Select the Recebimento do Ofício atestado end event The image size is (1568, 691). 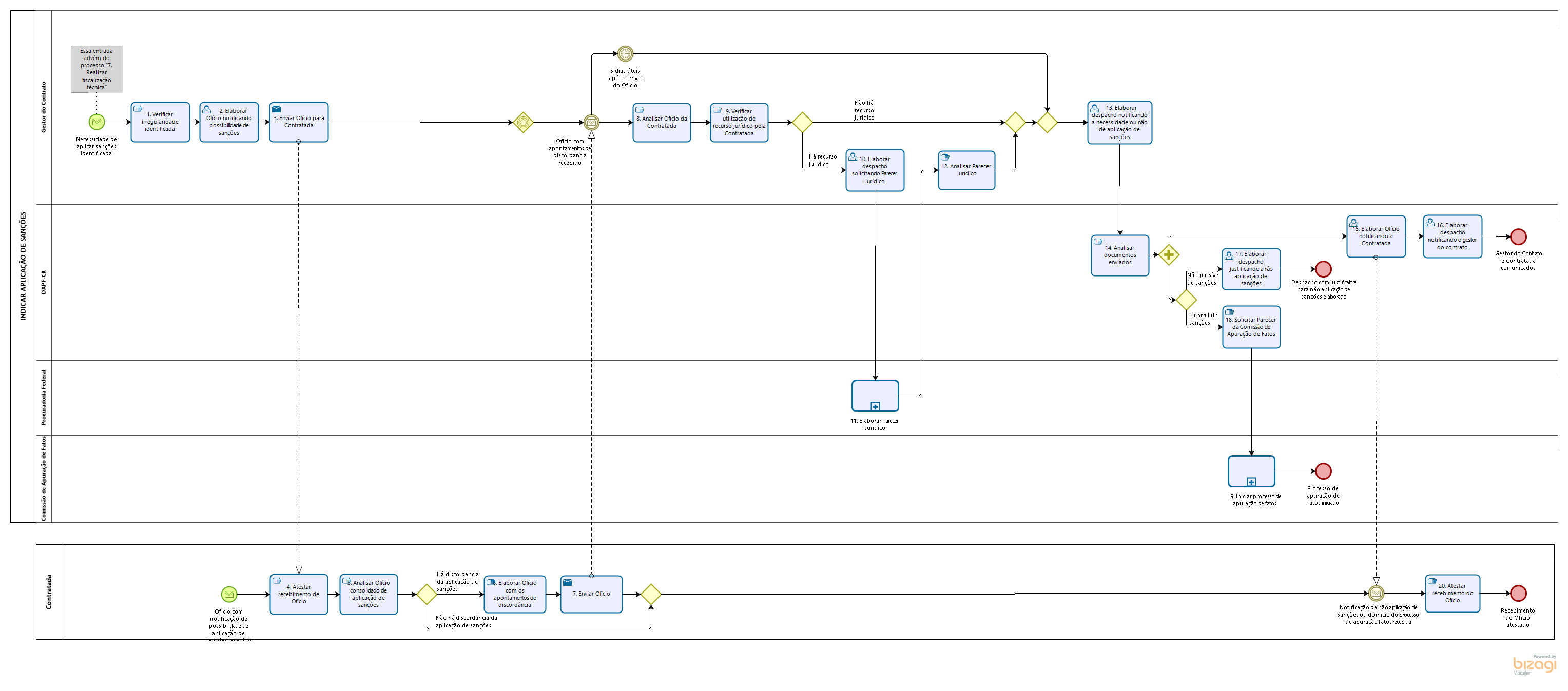pos(1518,593)
